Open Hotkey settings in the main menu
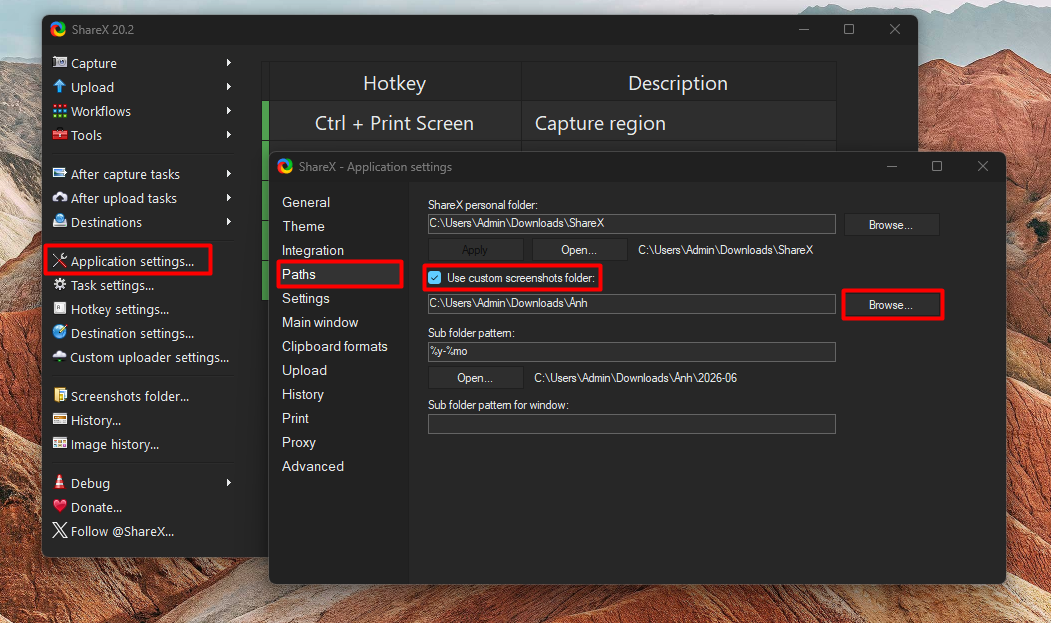This screenshot has height=623, width=1051. tap(119, 309)
